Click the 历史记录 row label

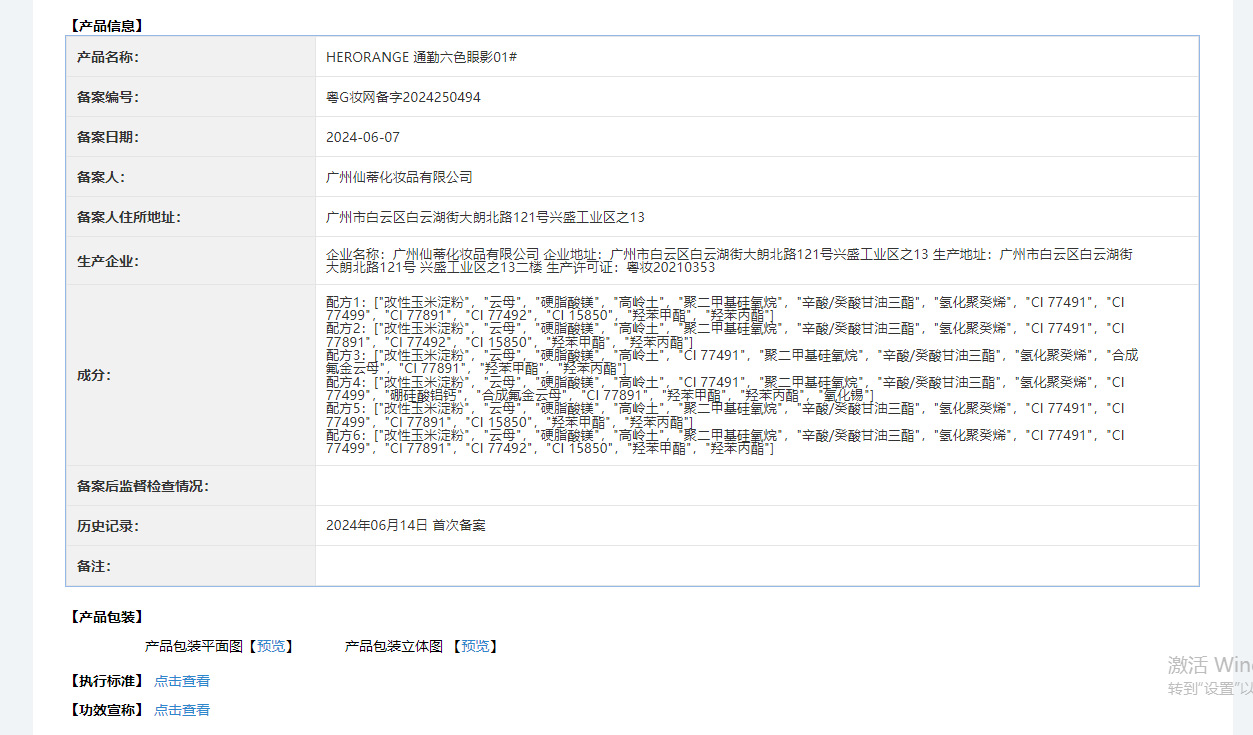pos(108,525)
